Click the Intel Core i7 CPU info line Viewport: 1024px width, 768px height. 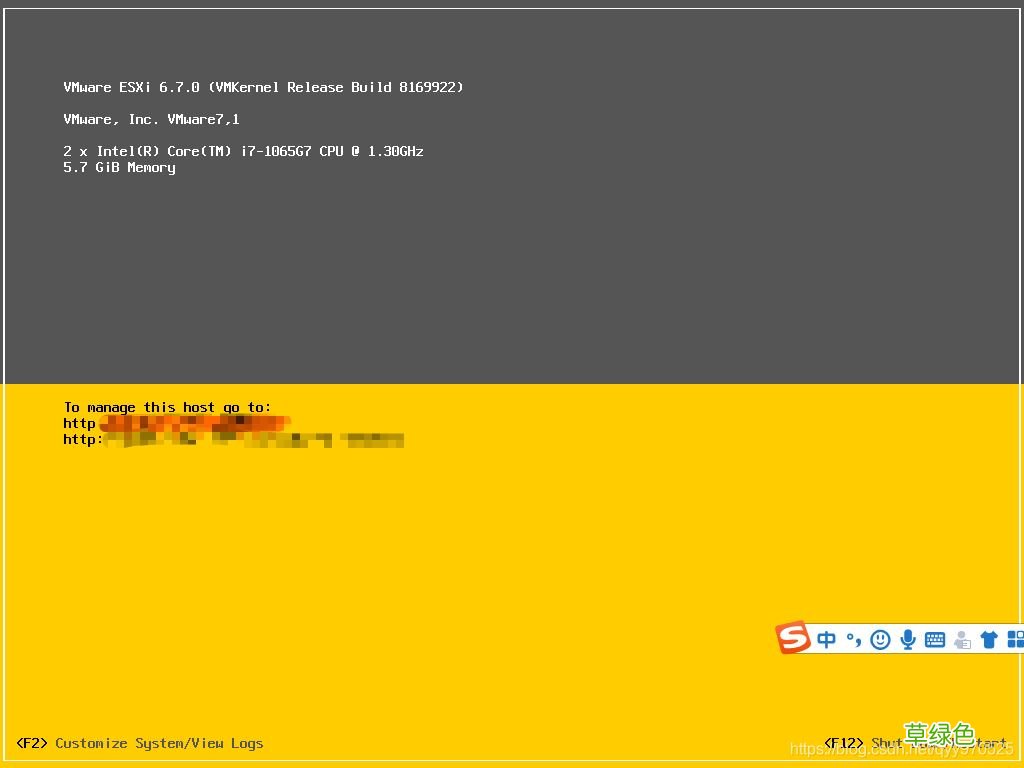point(243,151)
